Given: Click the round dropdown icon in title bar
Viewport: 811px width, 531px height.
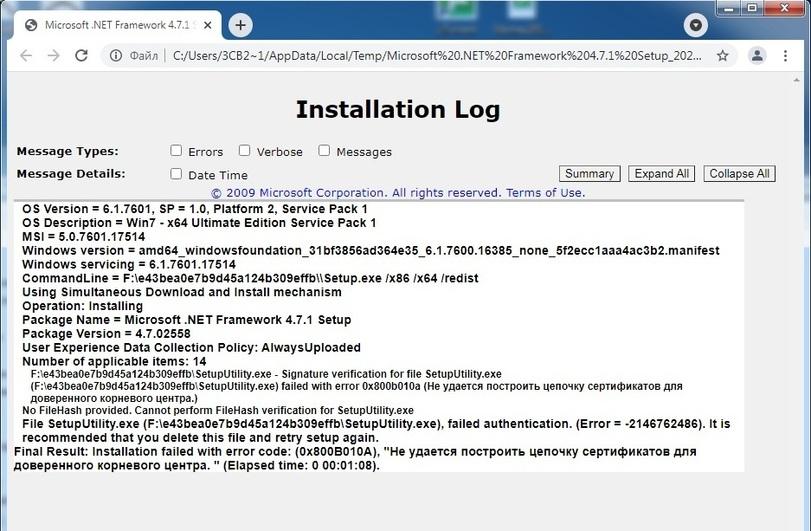Looking at the screenshot, I should coord(696,25).
